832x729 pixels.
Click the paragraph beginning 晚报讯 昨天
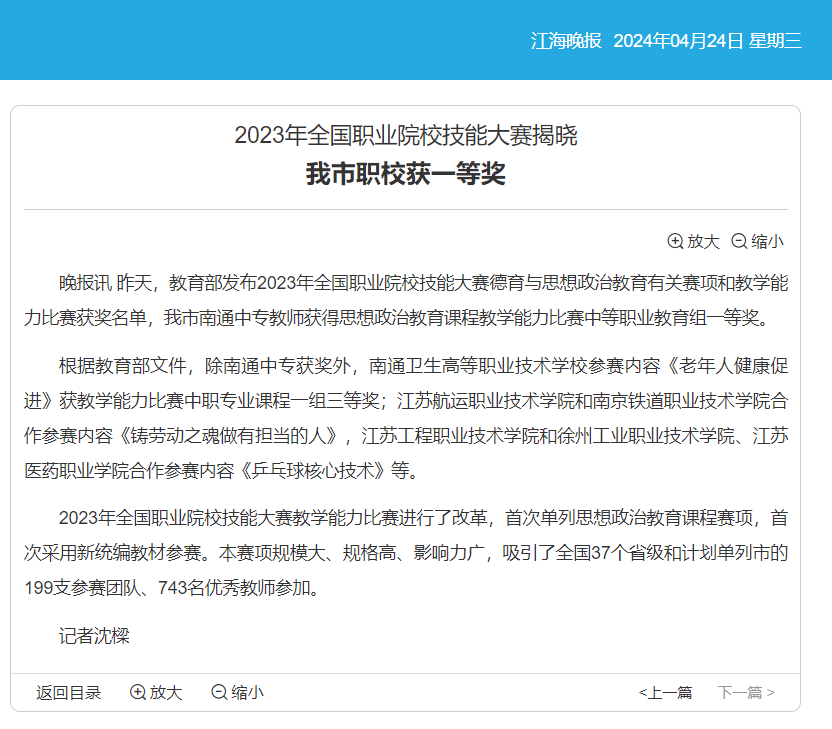(x=406, y=300)
